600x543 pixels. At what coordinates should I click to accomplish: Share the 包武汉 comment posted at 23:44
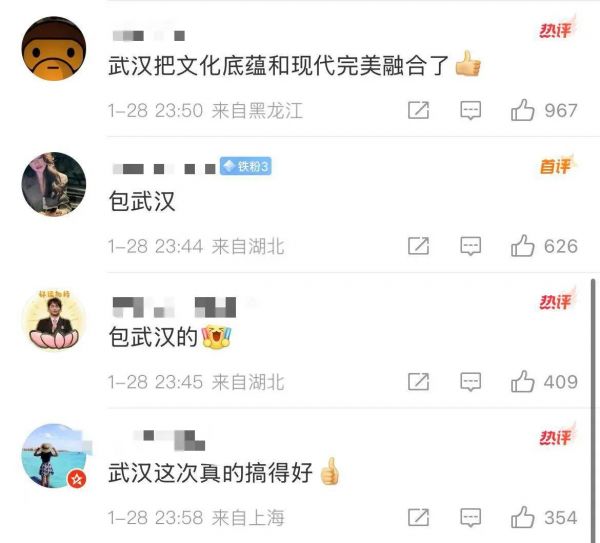point(418,246)
